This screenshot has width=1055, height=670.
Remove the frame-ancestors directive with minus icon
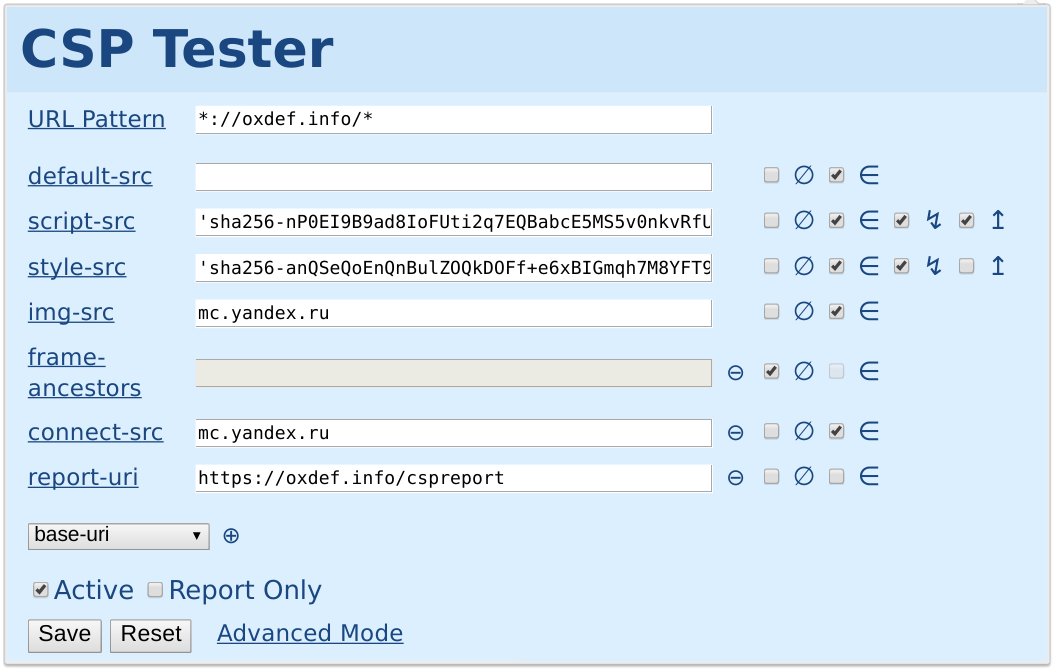coord(735,372)
